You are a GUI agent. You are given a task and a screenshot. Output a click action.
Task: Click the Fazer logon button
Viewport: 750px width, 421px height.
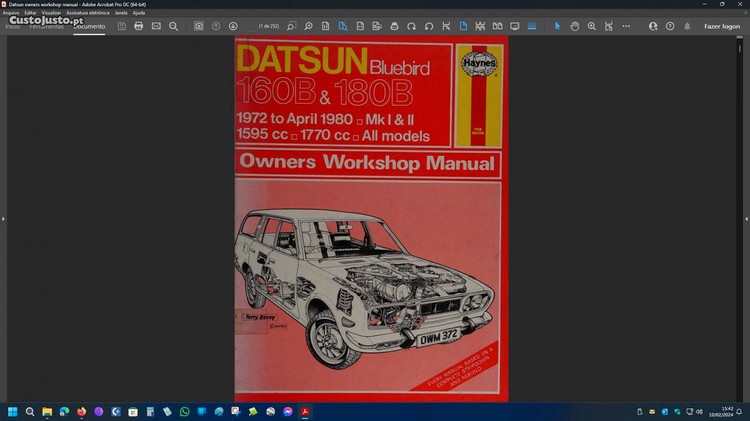721,26
